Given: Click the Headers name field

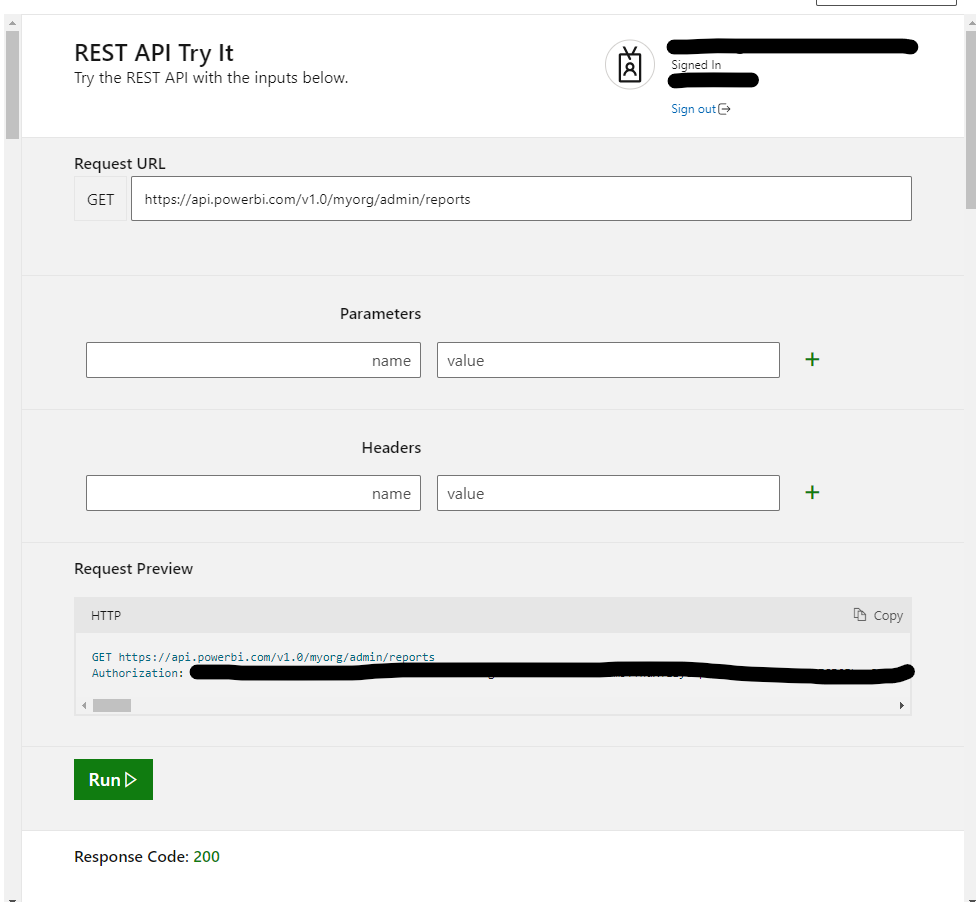Looking at the screenshot, I should 253,493.
